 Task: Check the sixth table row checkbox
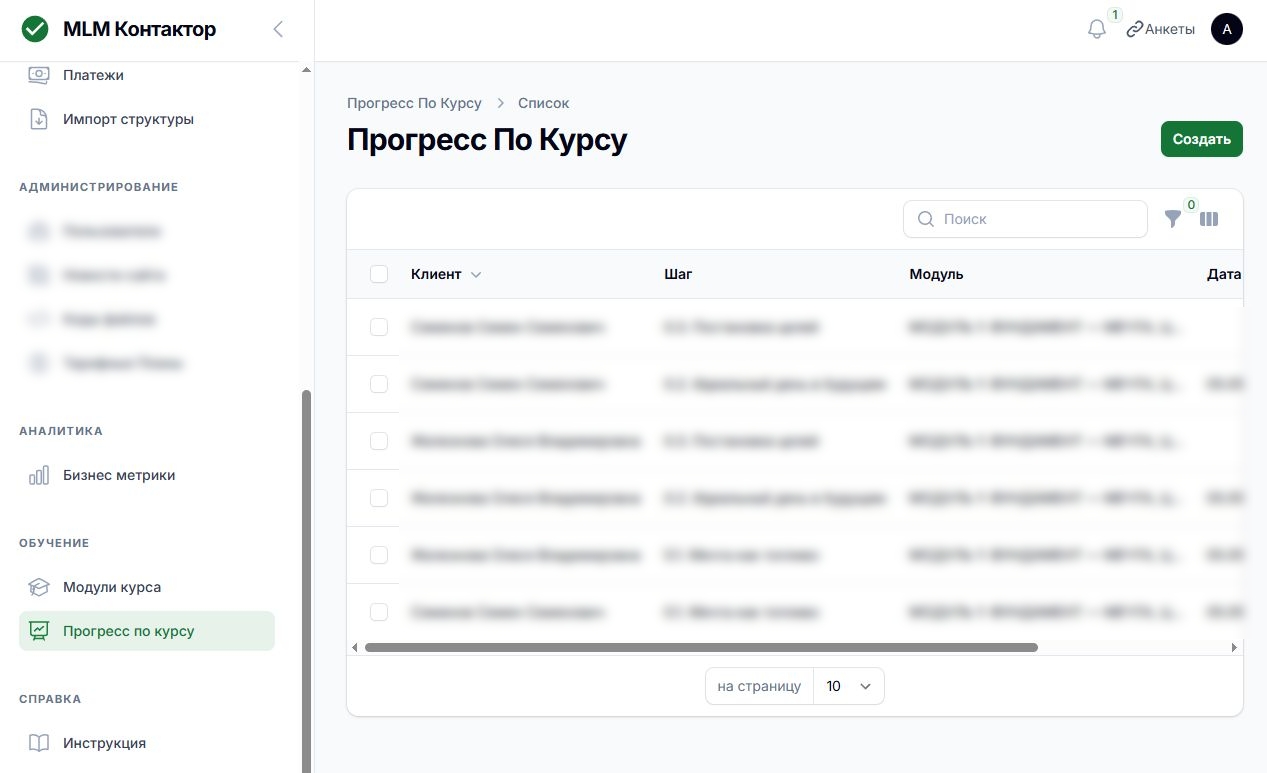[x=379, y=612]
